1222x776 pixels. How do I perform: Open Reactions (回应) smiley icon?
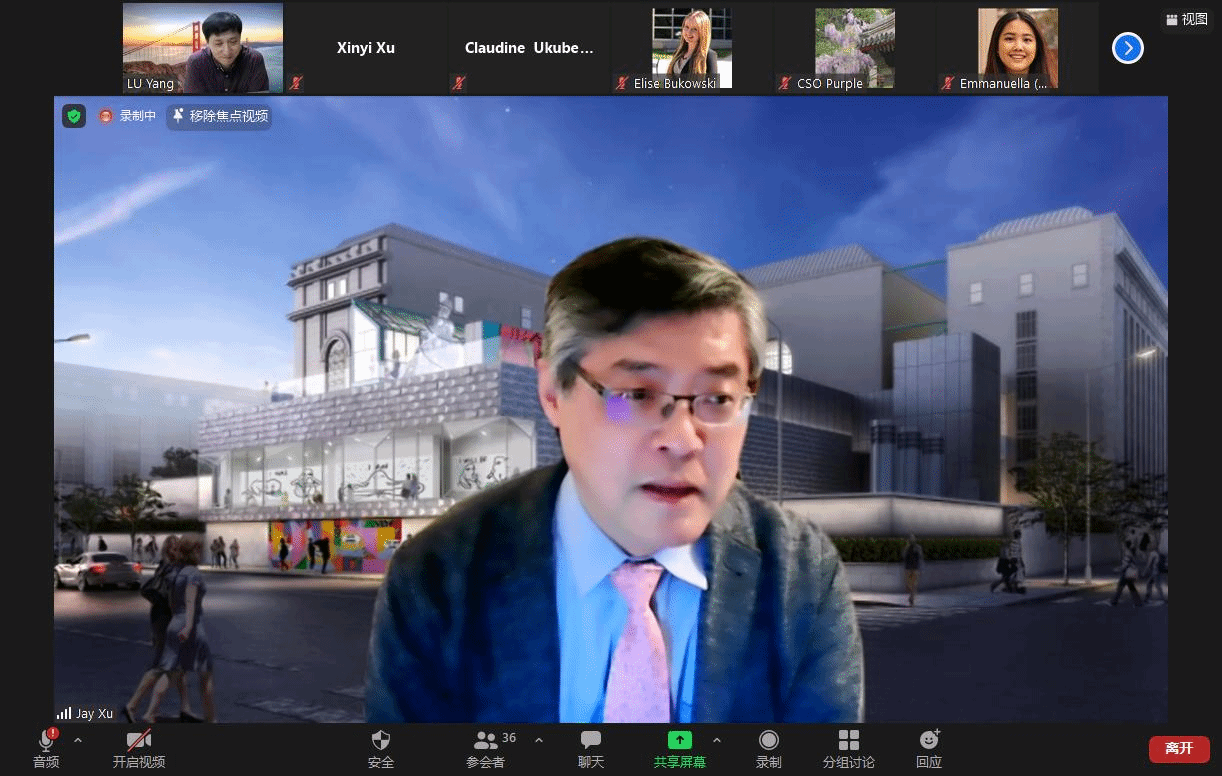pos(929,741)
